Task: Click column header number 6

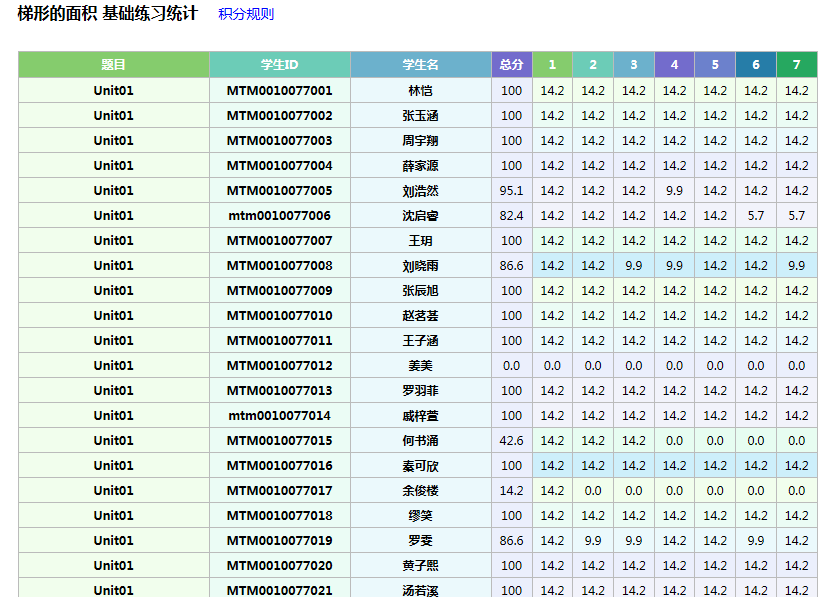Action: [755, 65]
